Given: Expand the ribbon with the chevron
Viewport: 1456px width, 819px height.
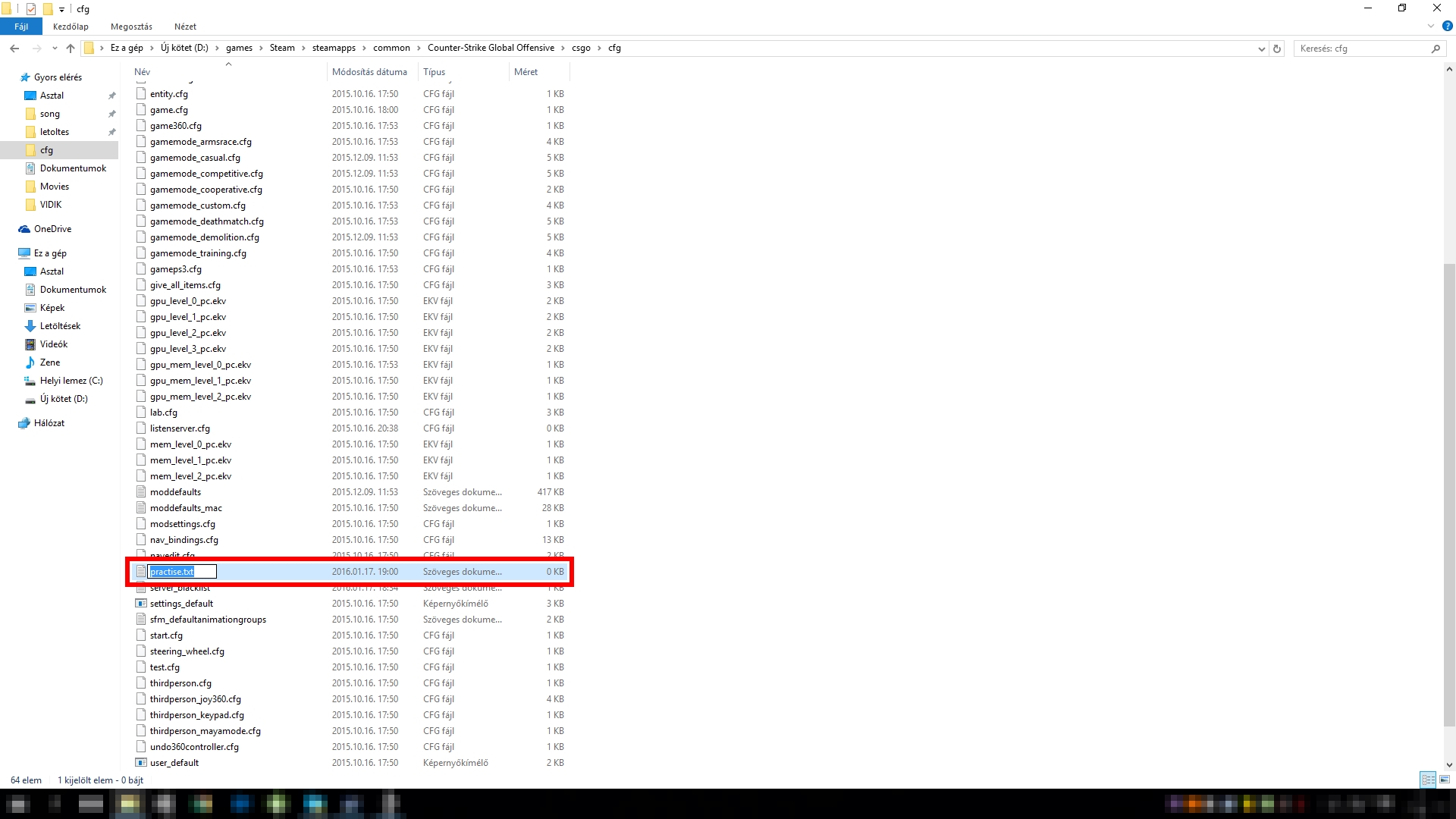Looking at the screenshot, I should tap(1431, 26).
